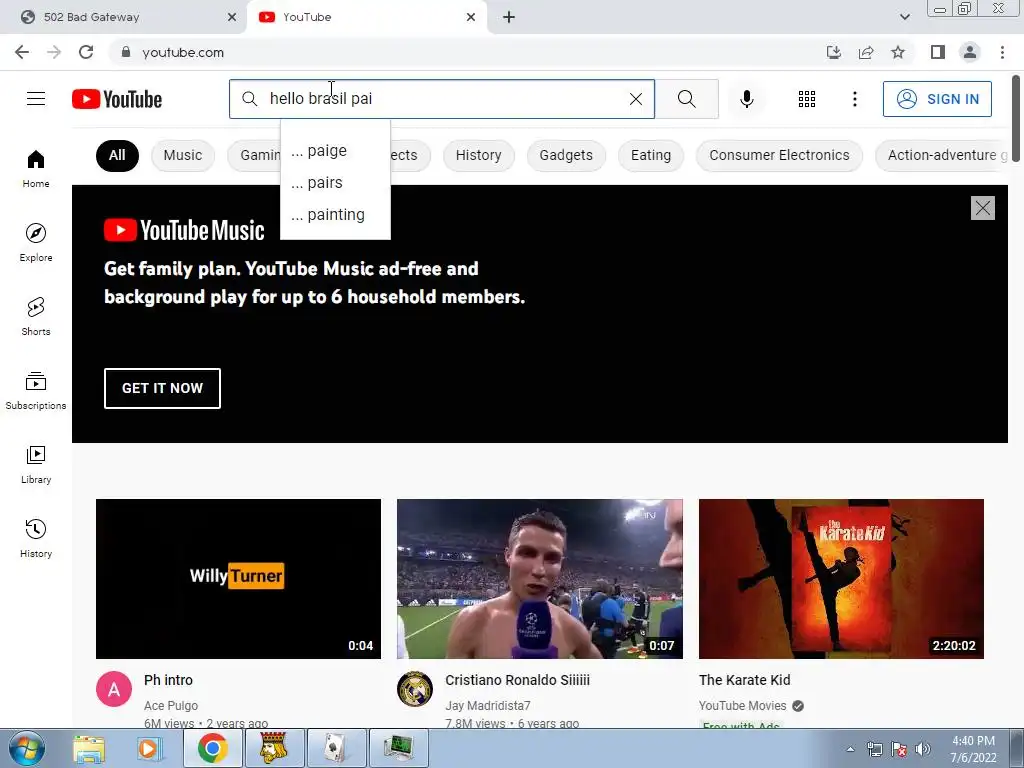The image size is (1024, 768).
Task: Dismiss the YouTube Music banner
Action: coord(983,208)
